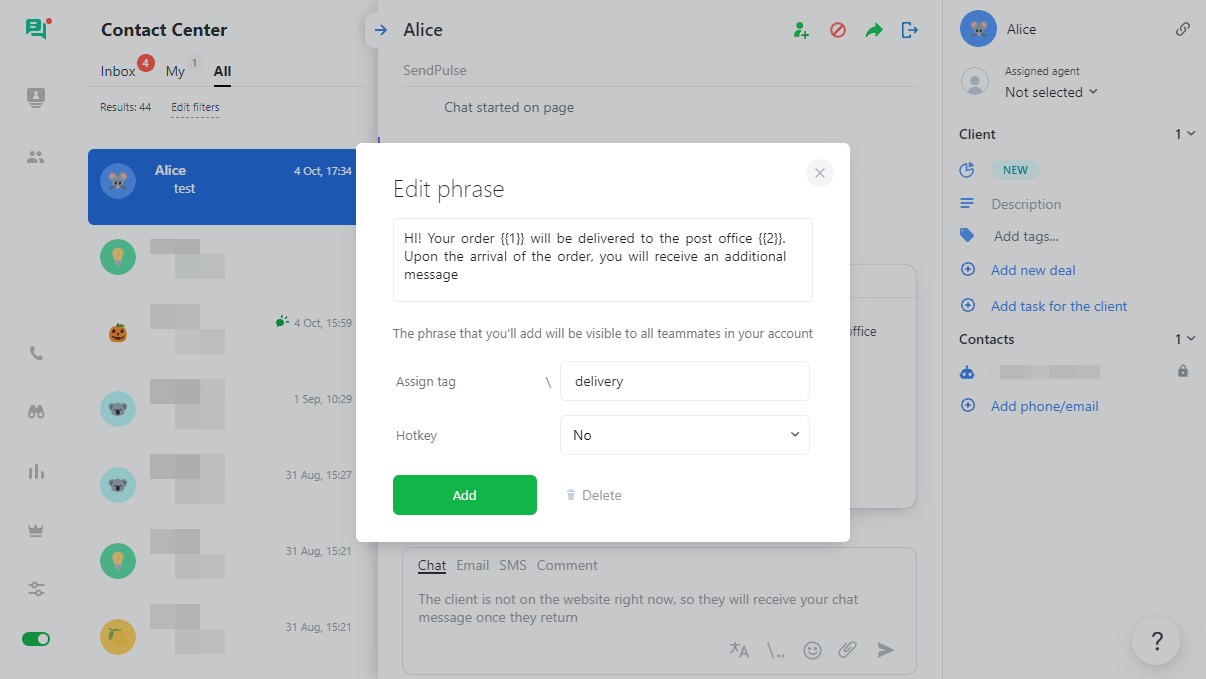
Task: Delete the phrase
Action: pyautogui.click(x=593, y=495)
